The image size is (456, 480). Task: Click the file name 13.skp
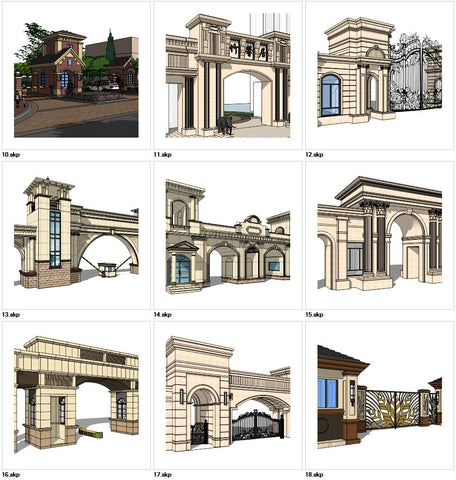(11, 315)
